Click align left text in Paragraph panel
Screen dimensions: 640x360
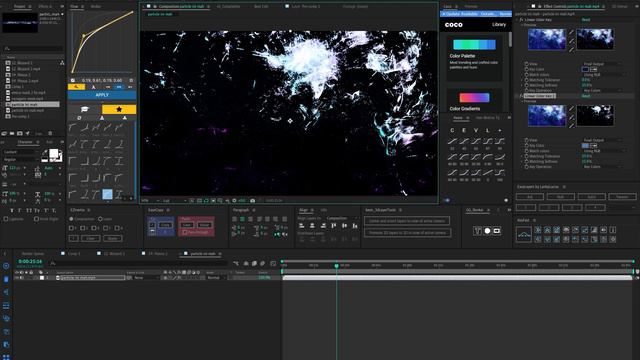(234, 219)
